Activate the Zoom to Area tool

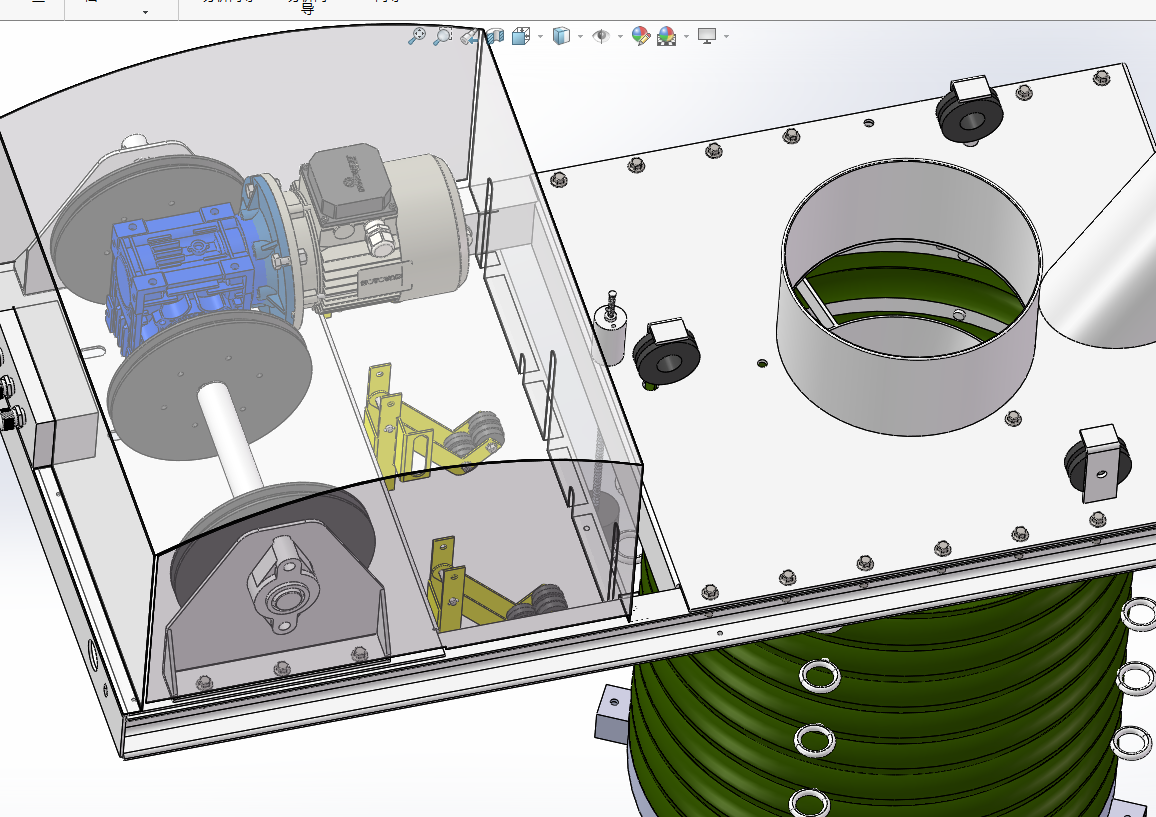[x=442, y=36]
